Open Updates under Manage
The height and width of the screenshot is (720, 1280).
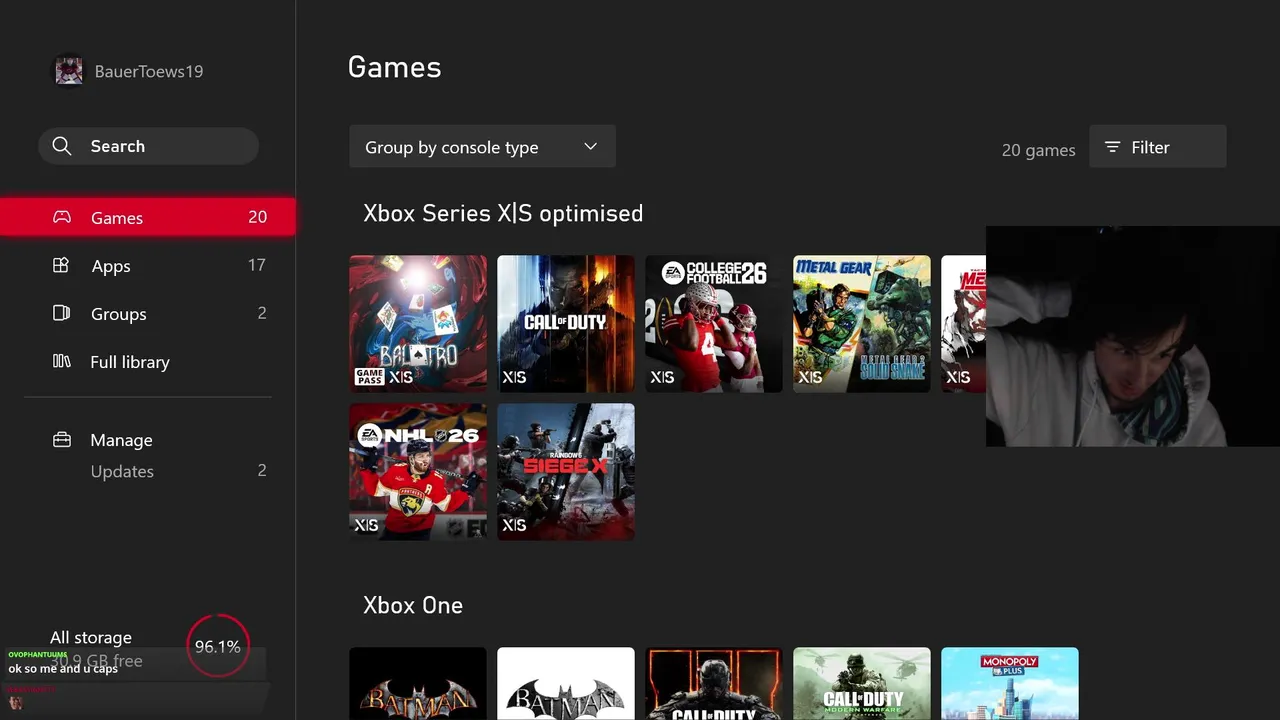point(122,471)
